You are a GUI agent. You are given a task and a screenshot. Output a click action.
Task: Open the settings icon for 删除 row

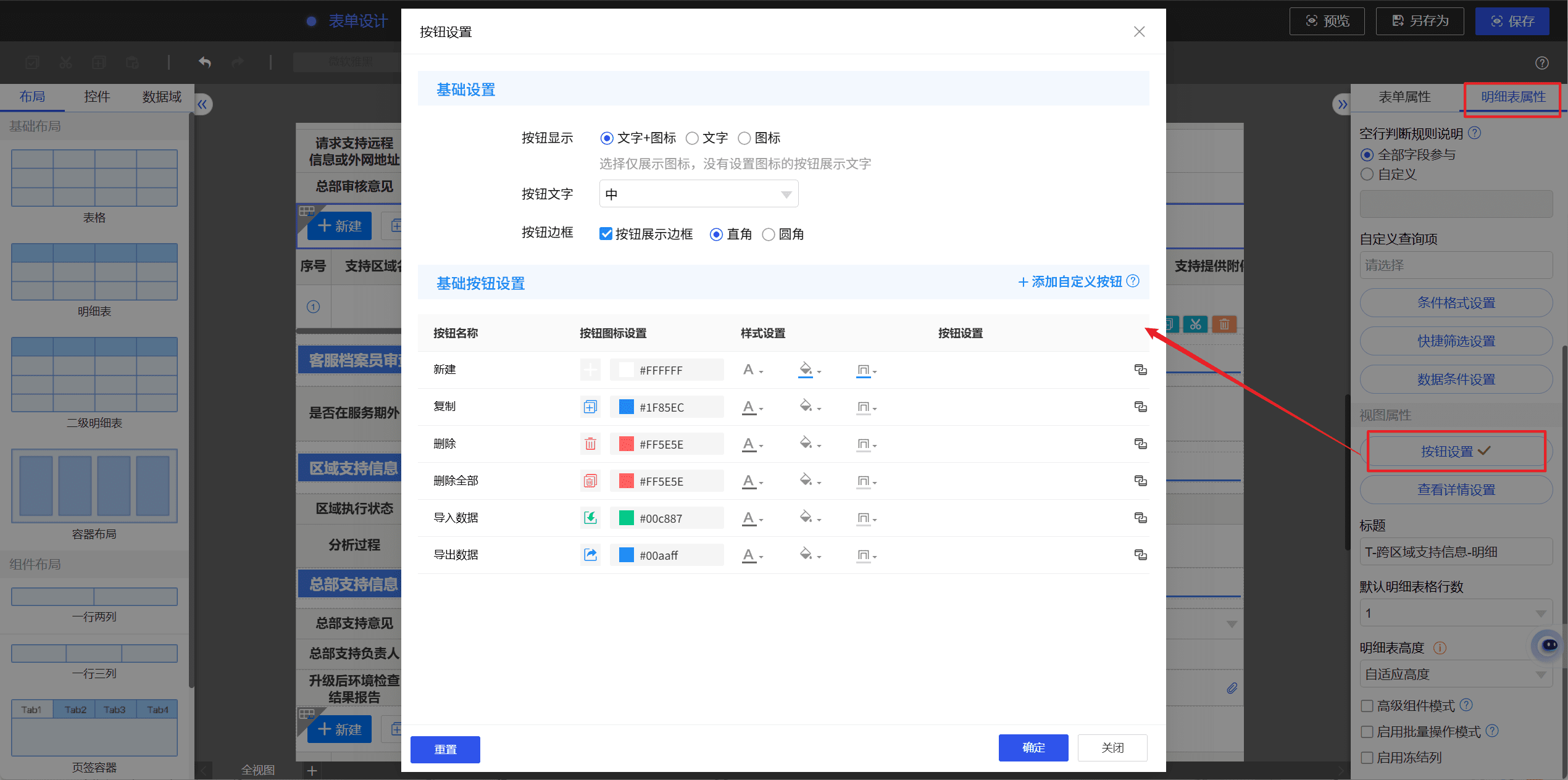(x=1140, y=444)
